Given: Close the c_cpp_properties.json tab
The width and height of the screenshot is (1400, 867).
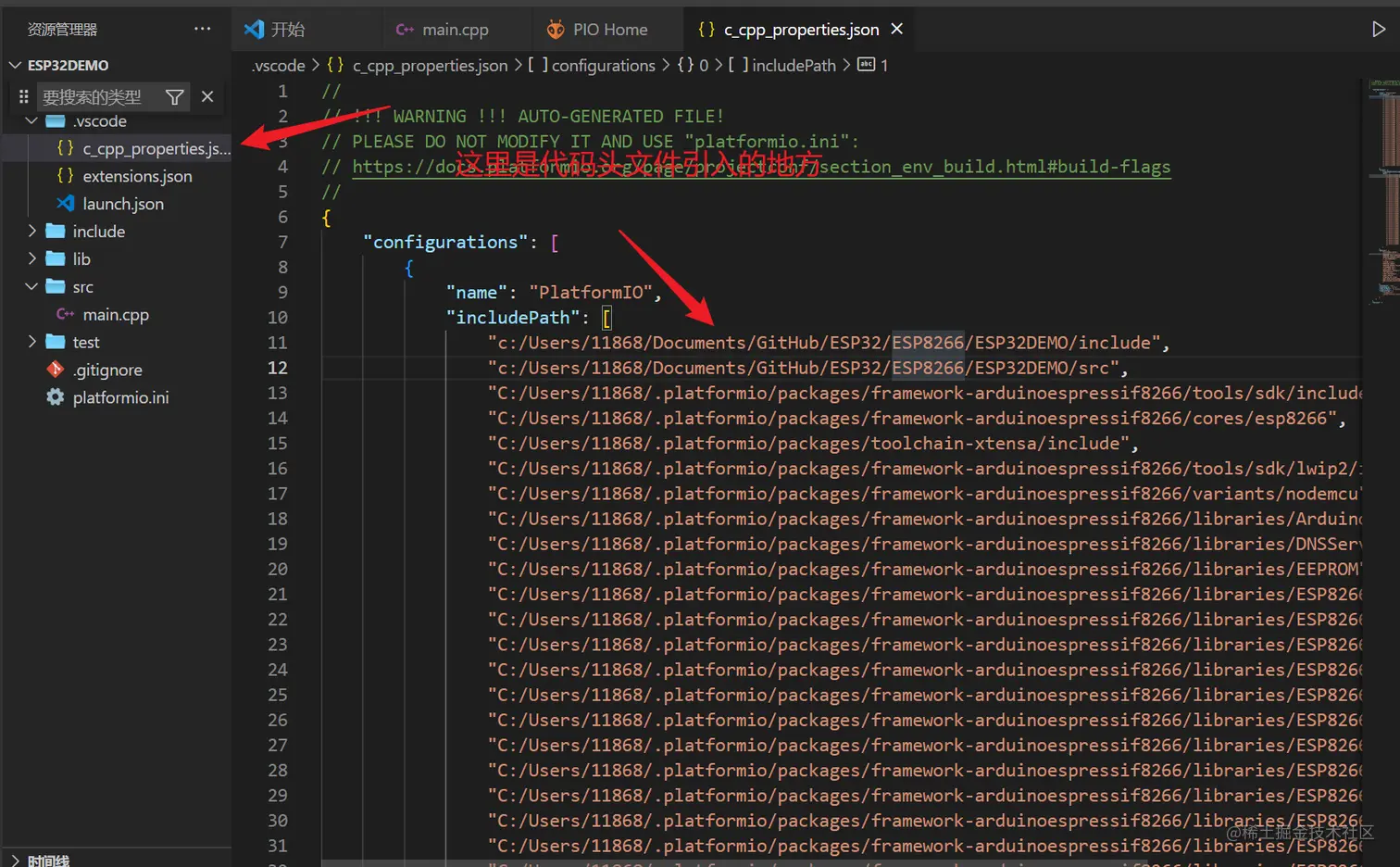Looking at the screenshot, I should [x=896, y=29].
